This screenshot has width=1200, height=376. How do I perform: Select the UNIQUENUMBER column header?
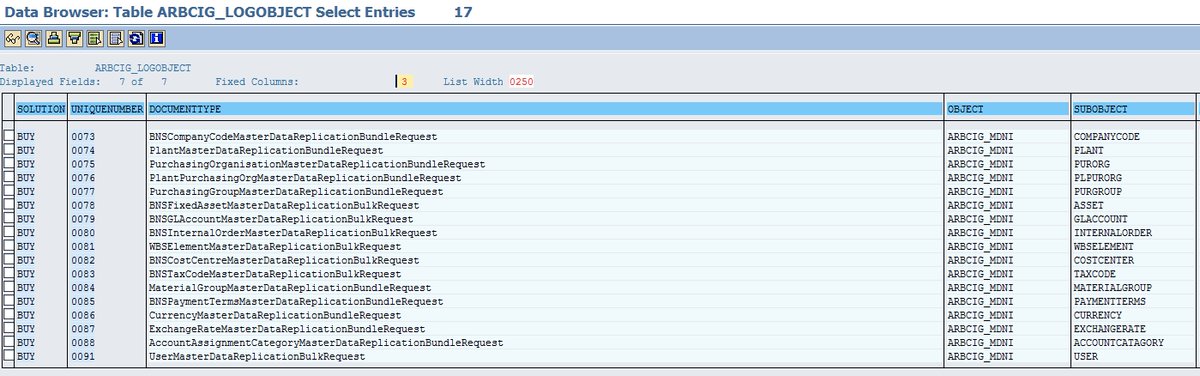(x=108, y=108)
